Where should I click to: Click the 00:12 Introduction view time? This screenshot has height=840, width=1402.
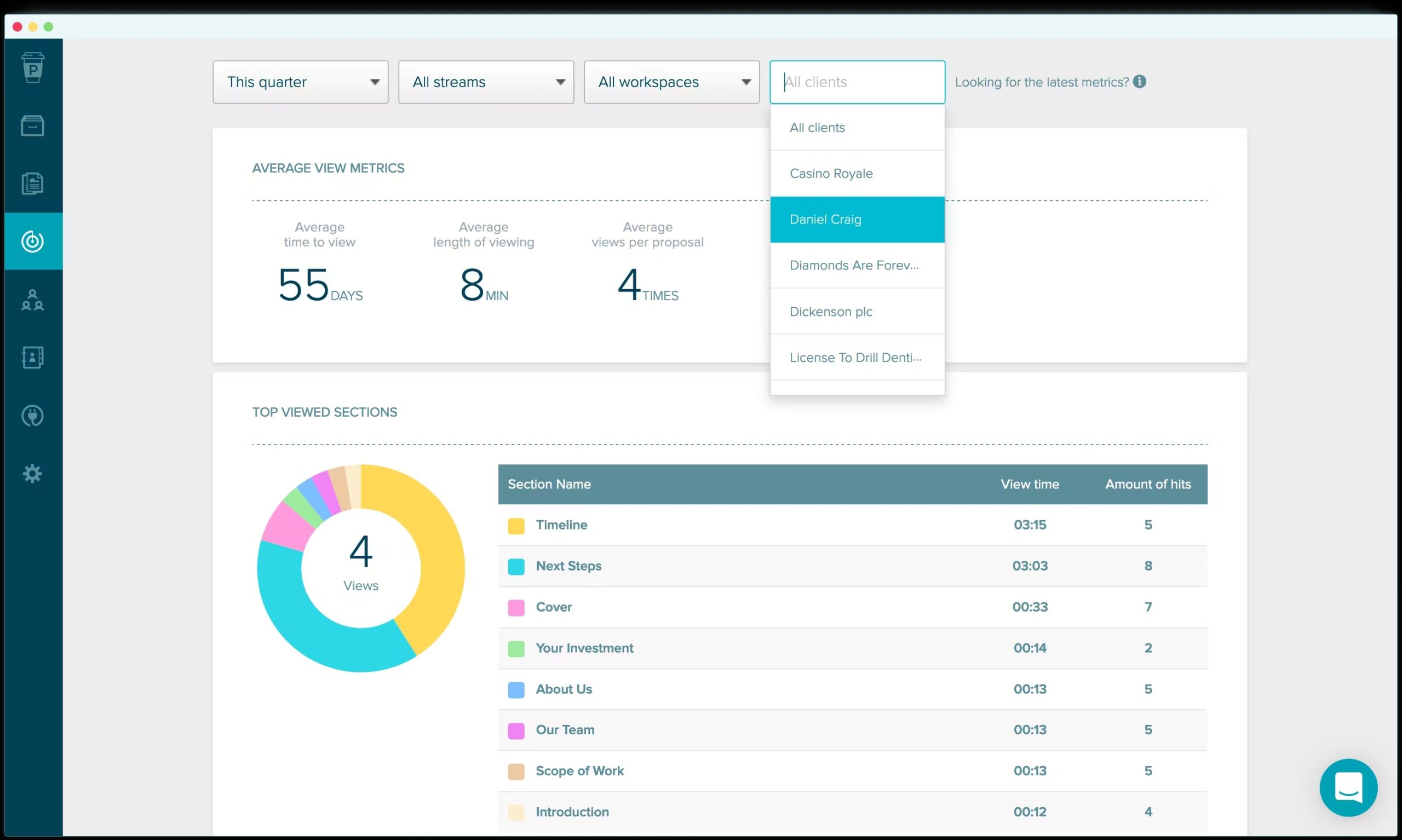(x=1030, y=812)
